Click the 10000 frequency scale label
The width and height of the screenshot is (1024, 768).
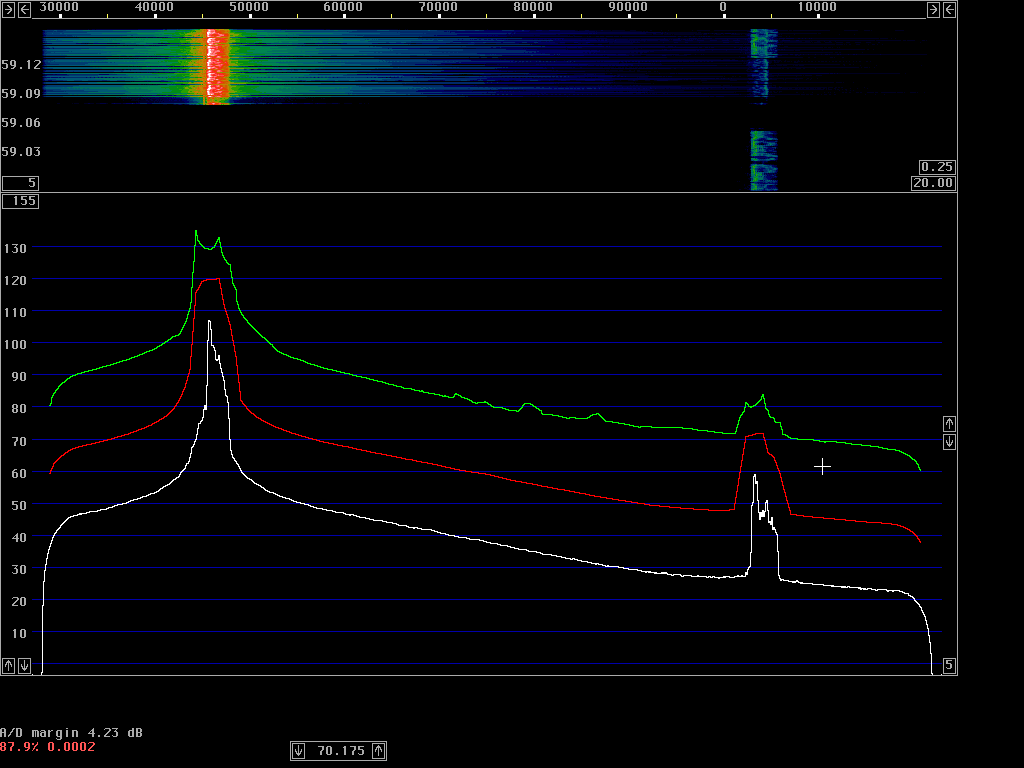point(817,7)
